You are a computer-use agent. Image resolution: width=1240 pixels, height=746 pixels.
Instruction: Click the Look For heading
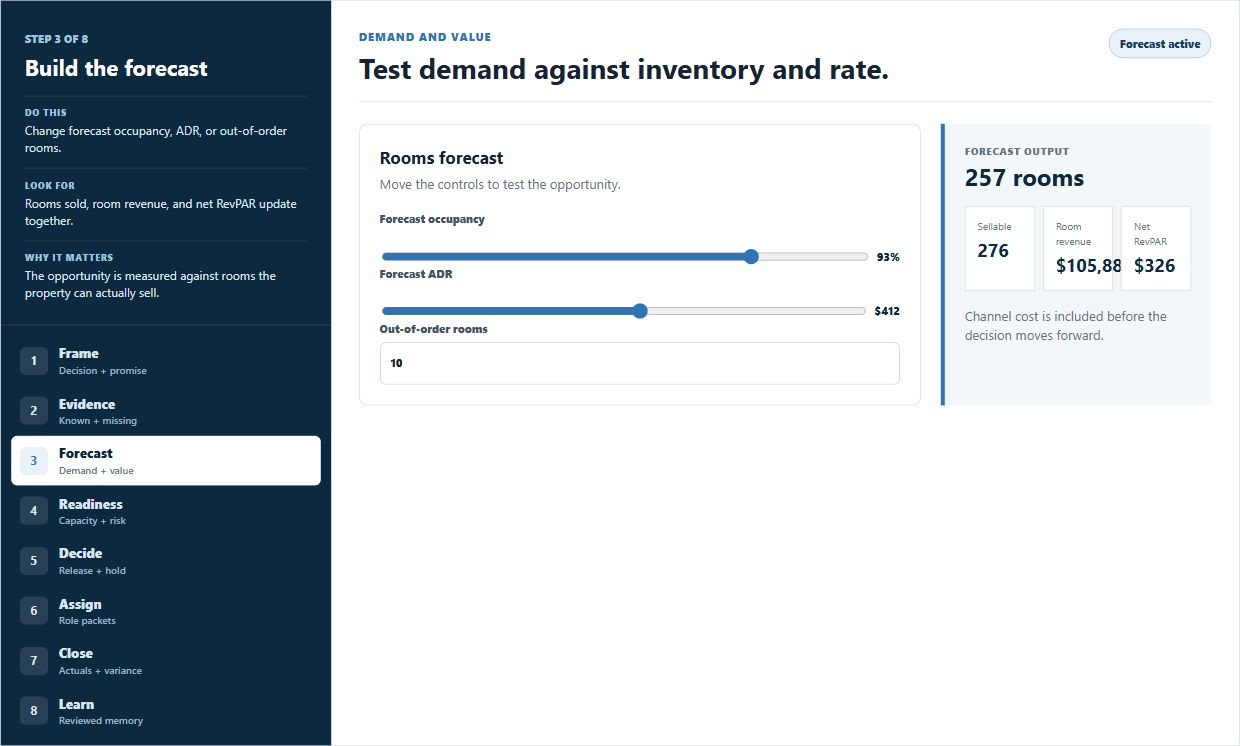tap(50, 185)
